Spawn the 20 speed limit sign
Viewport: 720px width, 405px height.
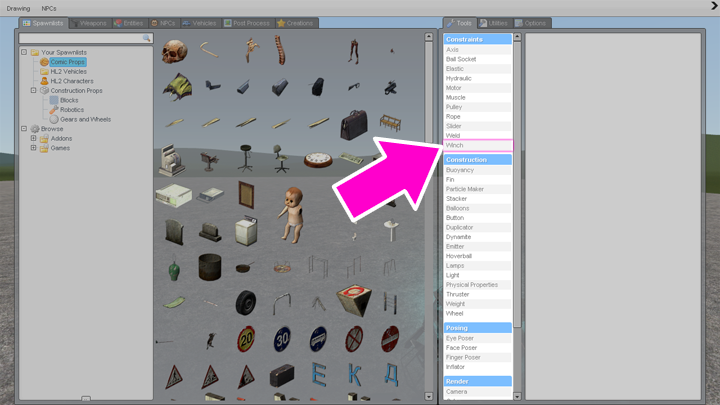(246, 339)
